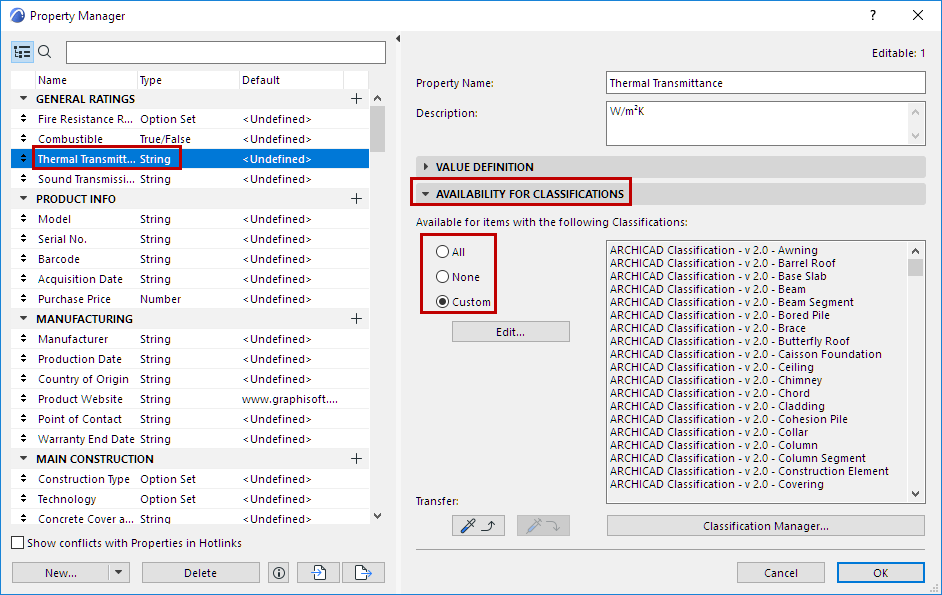Click the Cancel button
Viewport: 942px width, 595px height.
tap(781, 573)
